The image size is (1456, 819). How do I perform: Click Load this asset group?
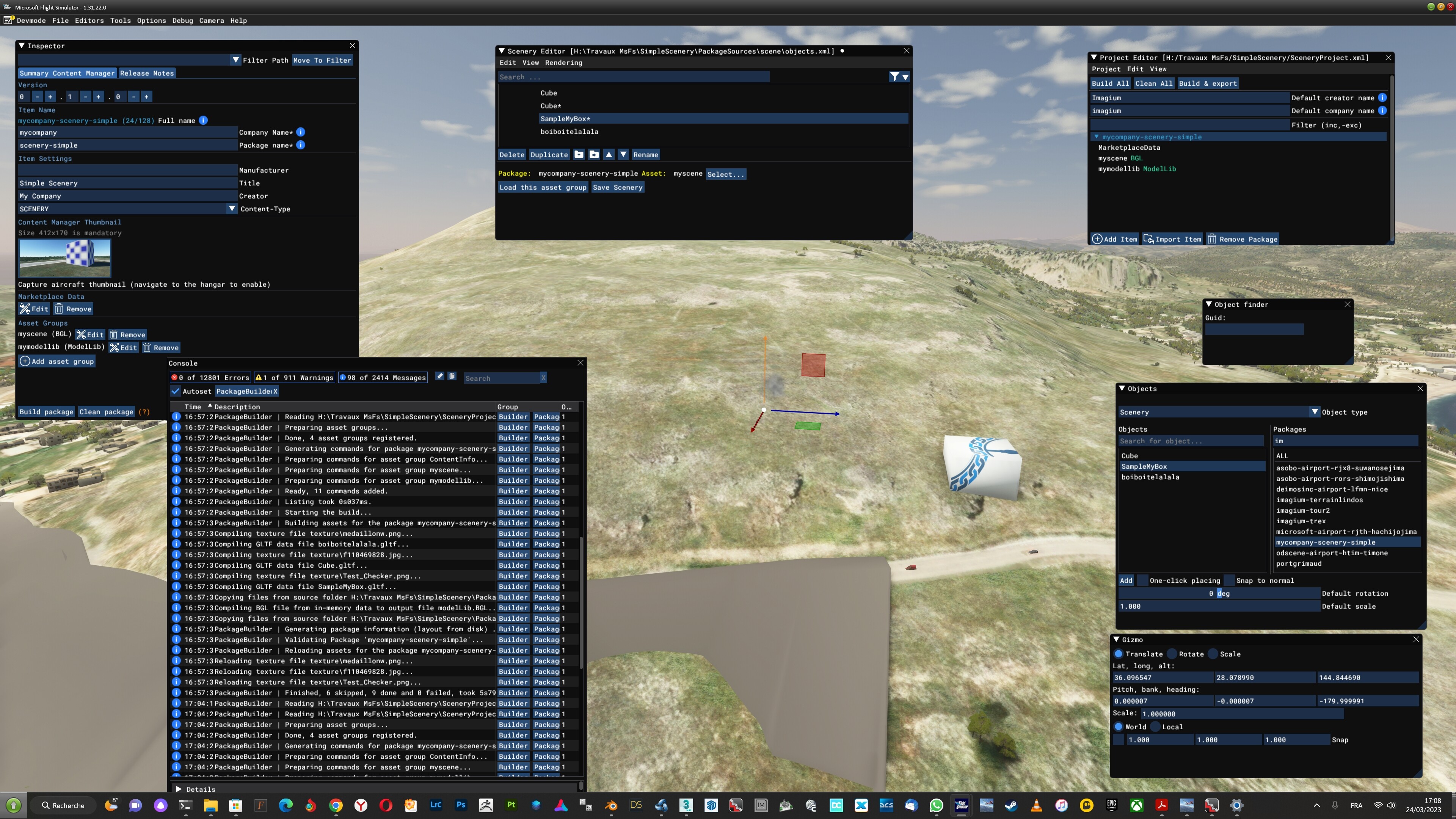point(543,187)
